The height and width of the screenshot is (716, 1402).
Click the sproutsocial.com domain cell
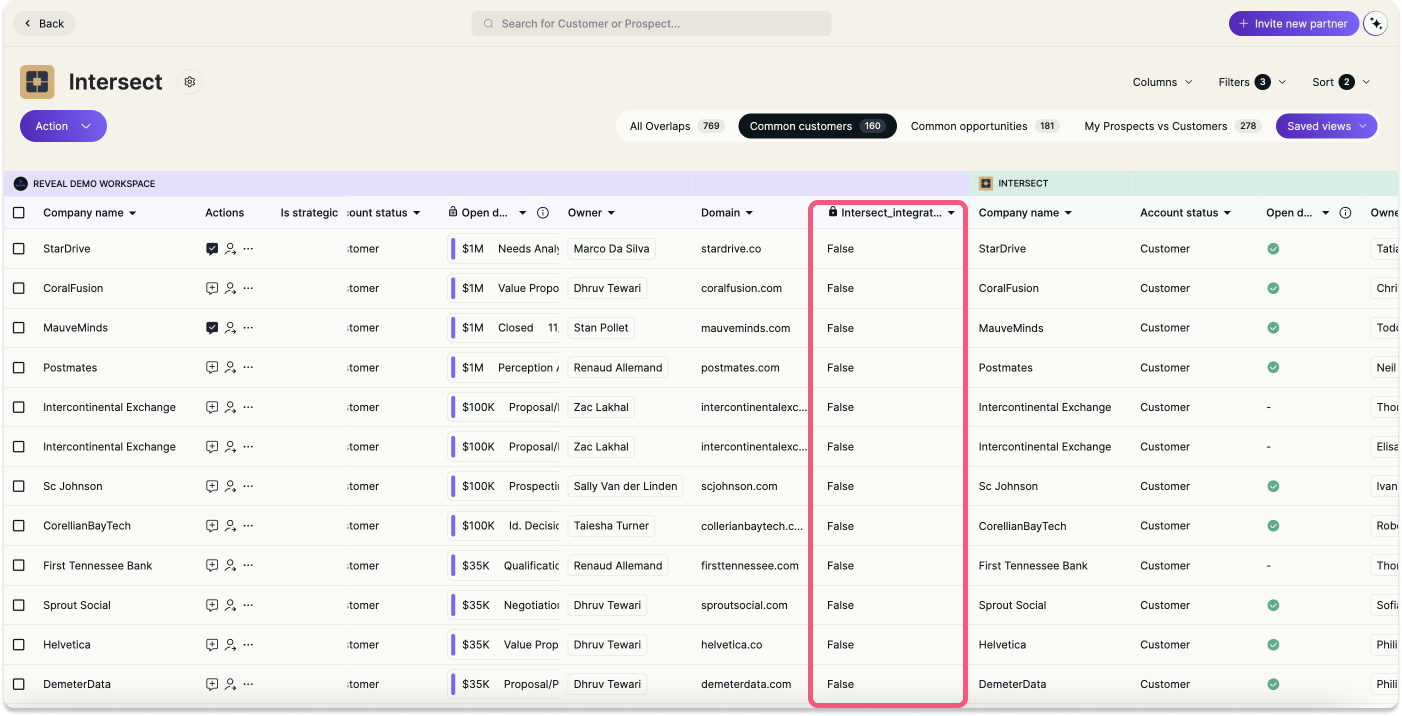click(744, 605)
